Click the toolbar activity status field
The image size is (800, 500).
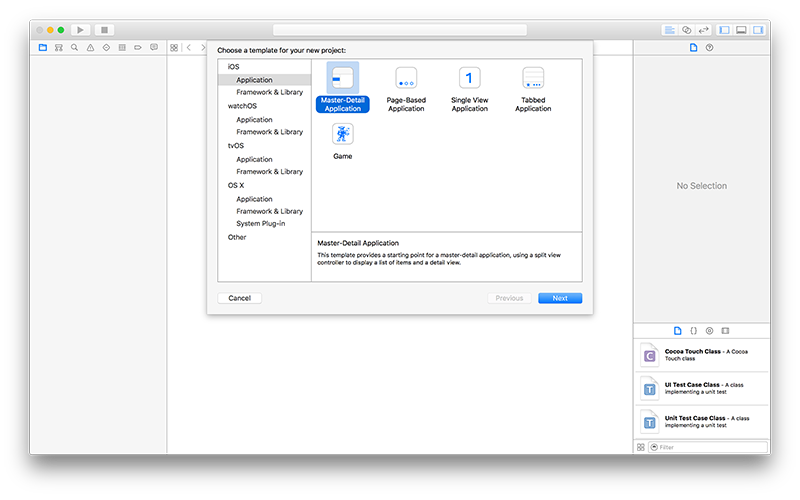point(400,30)
